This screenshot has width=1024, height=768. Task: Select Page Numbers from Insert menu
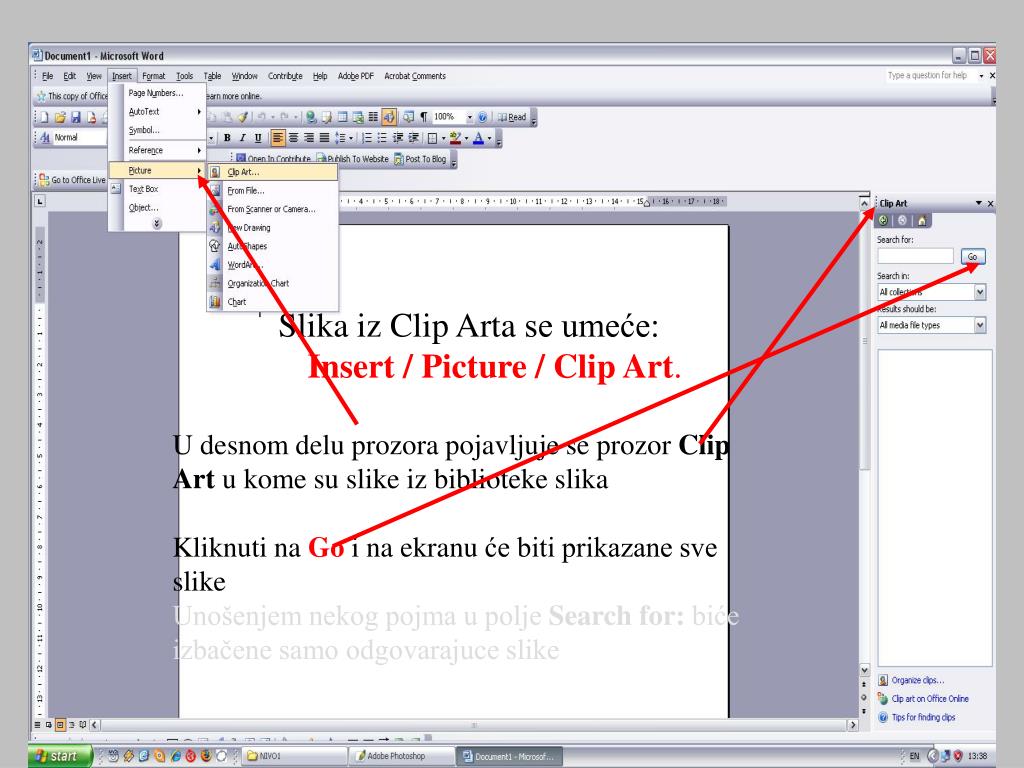pyautogui.click(x=155, y=93)
